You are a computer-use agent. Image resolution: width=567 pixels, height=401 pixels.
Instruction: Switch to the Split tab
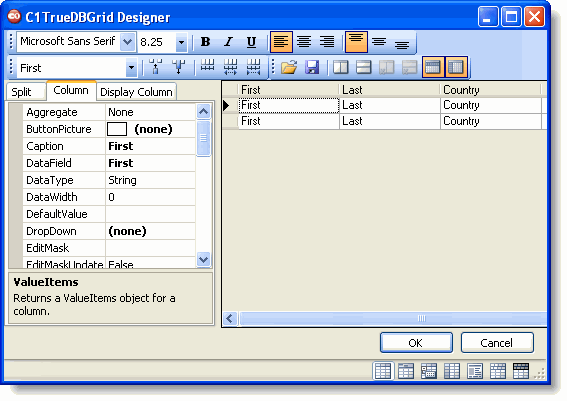[x=25, y=91]
